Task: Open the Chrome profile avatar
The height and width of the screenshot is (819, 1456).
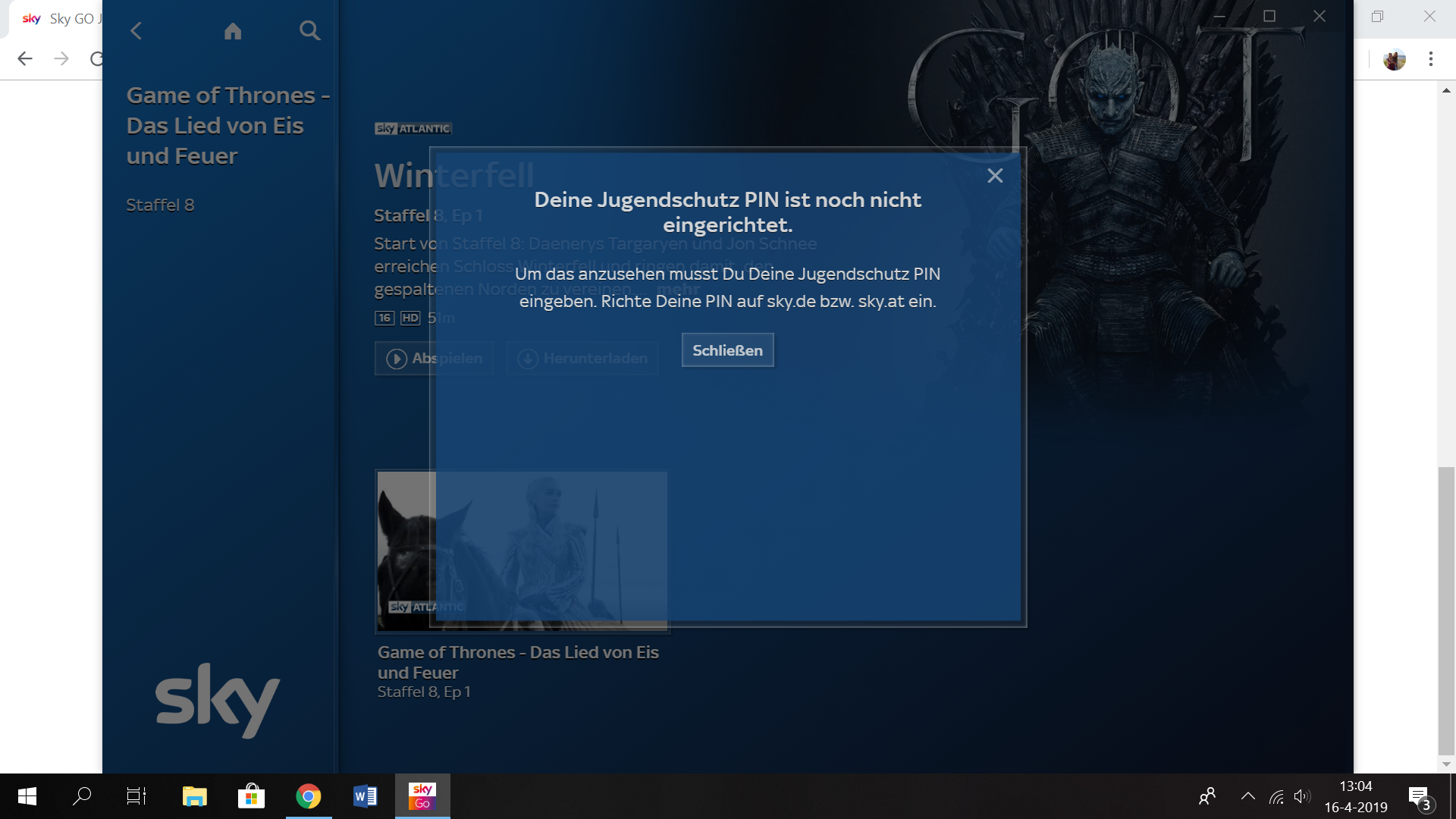Action: [1394, 59]
